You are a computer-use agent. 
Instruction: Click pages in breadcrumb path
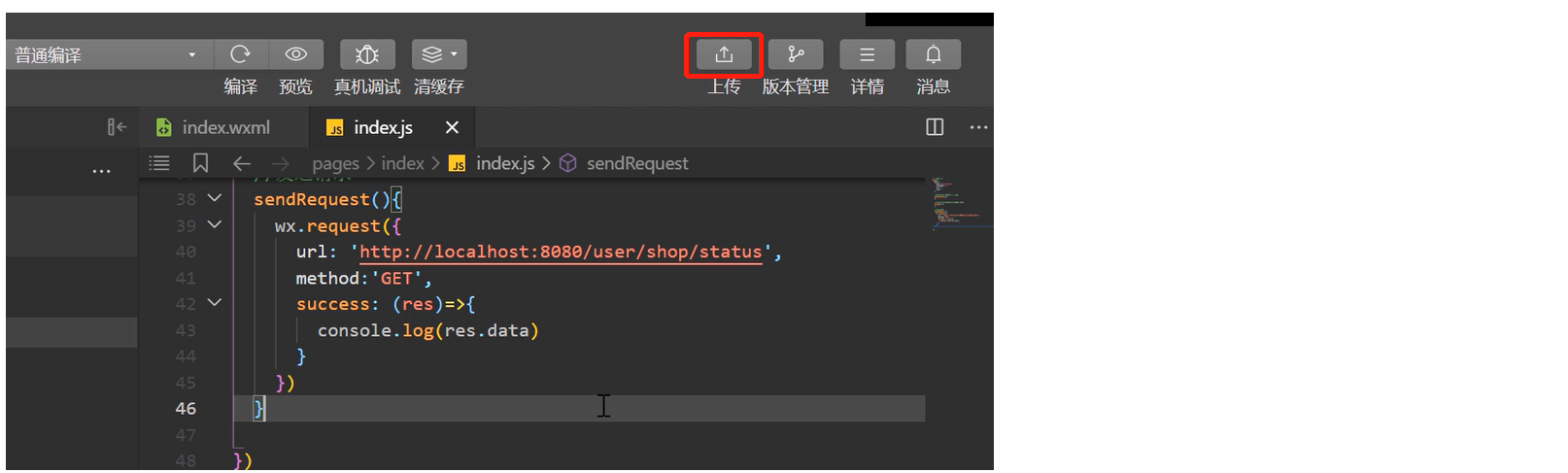(336, 164)
